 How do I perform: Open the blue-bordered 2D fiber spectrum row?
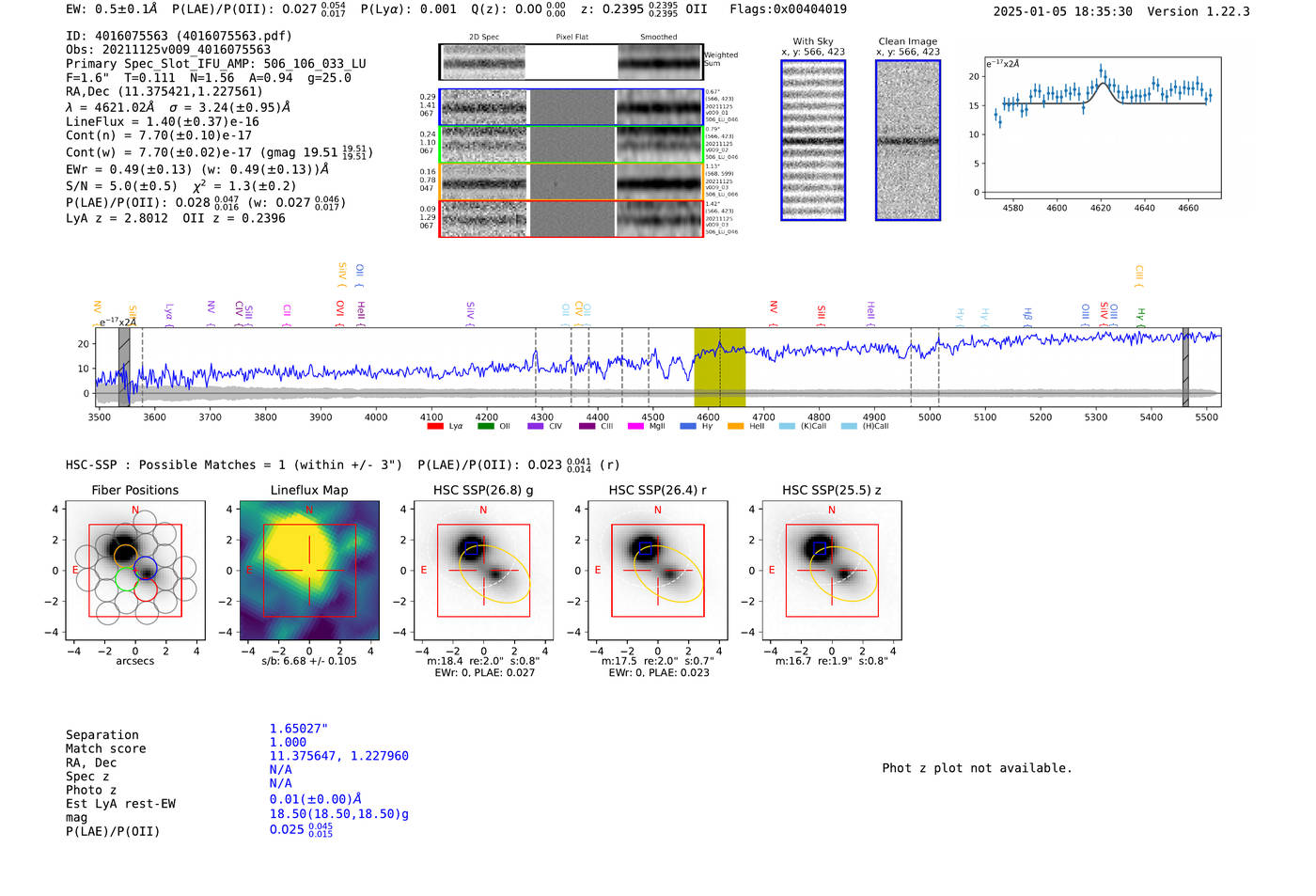point(572,107)
